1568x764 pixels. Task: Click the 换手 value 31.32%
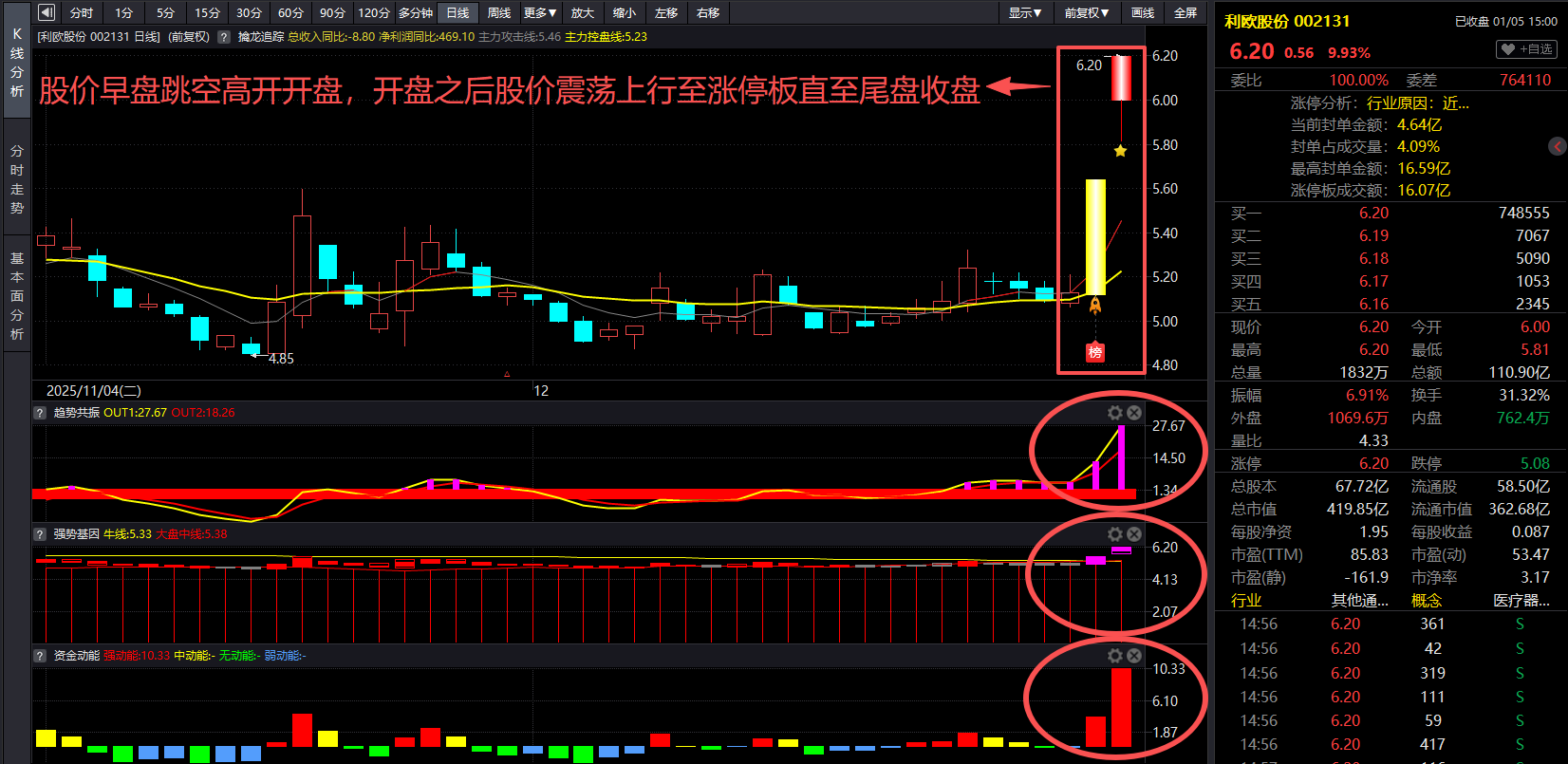(1524, 395)
